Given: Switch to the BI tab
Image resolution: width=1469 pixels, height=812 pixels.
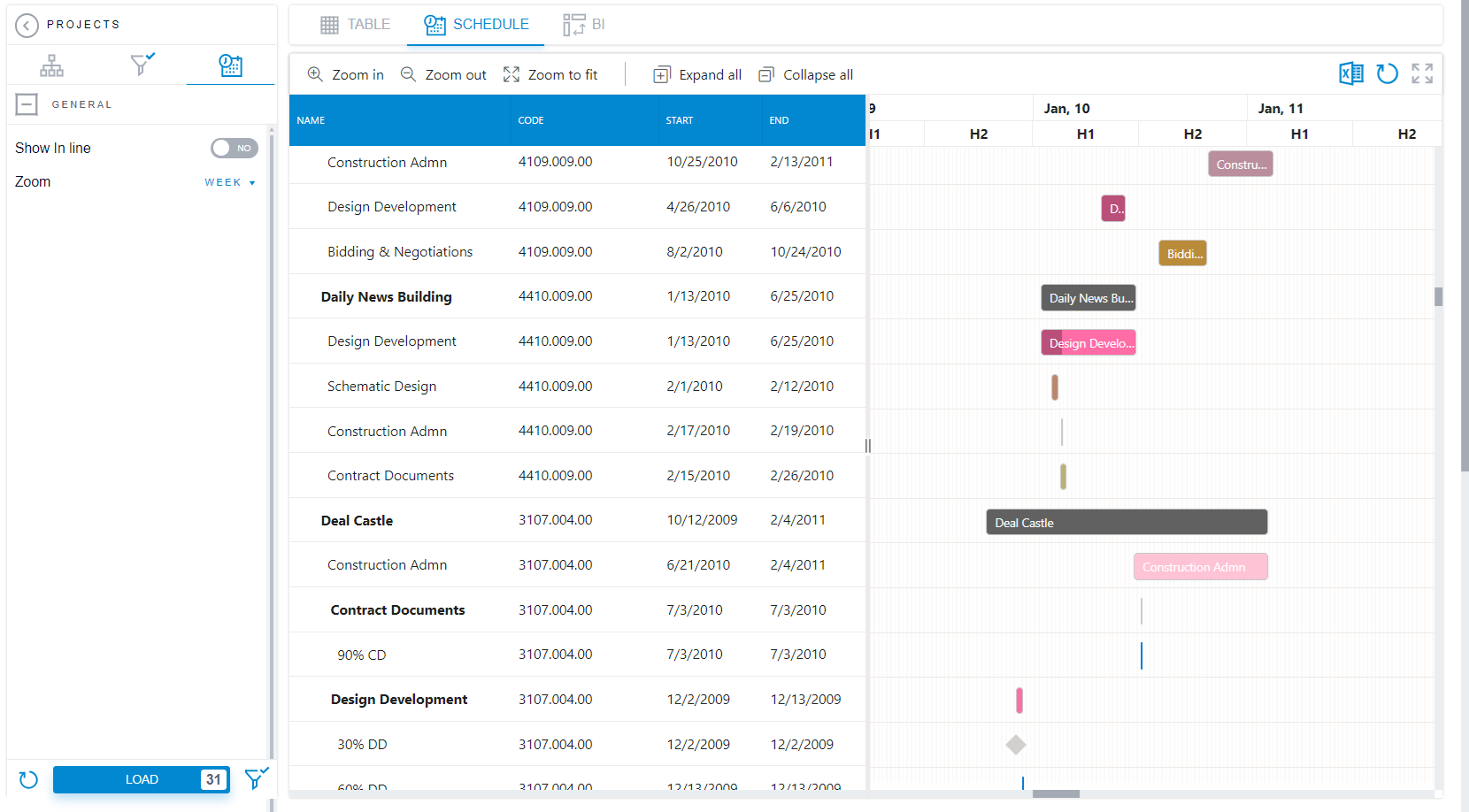Looking at the screenshot, I should click(584, 24).
